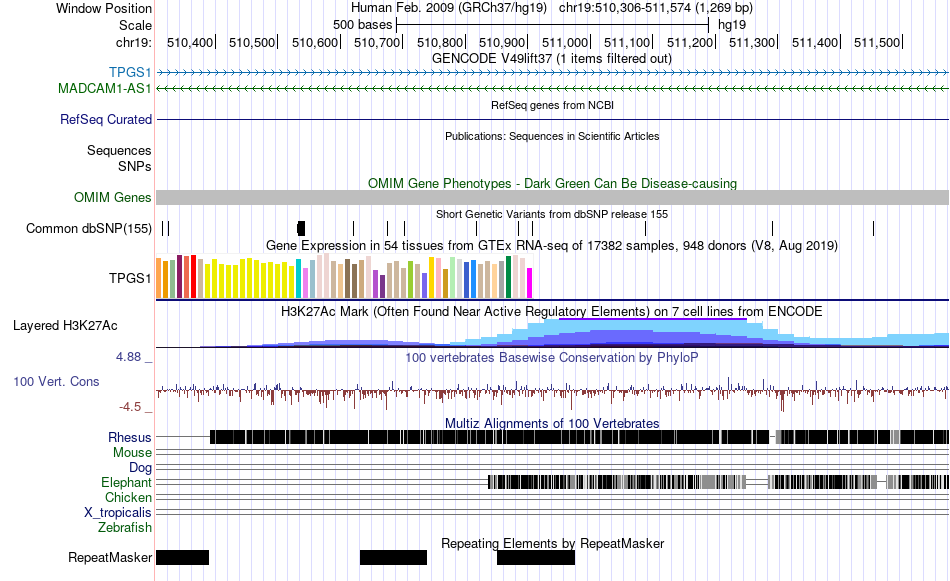Click the RepeatMasker block at window start
Viewport: 950px width, 581px height.
[x=182, y=557]
